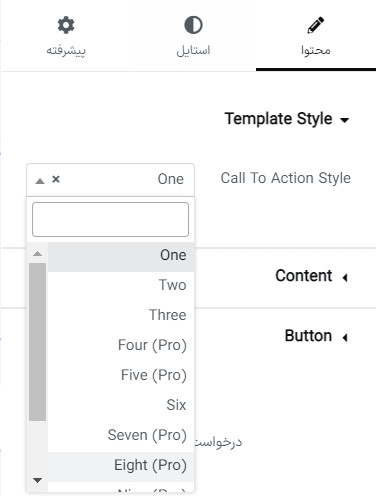Collapse the Call To Action Style dropdown arrow
376x496 pixels.
coord(40,181)
